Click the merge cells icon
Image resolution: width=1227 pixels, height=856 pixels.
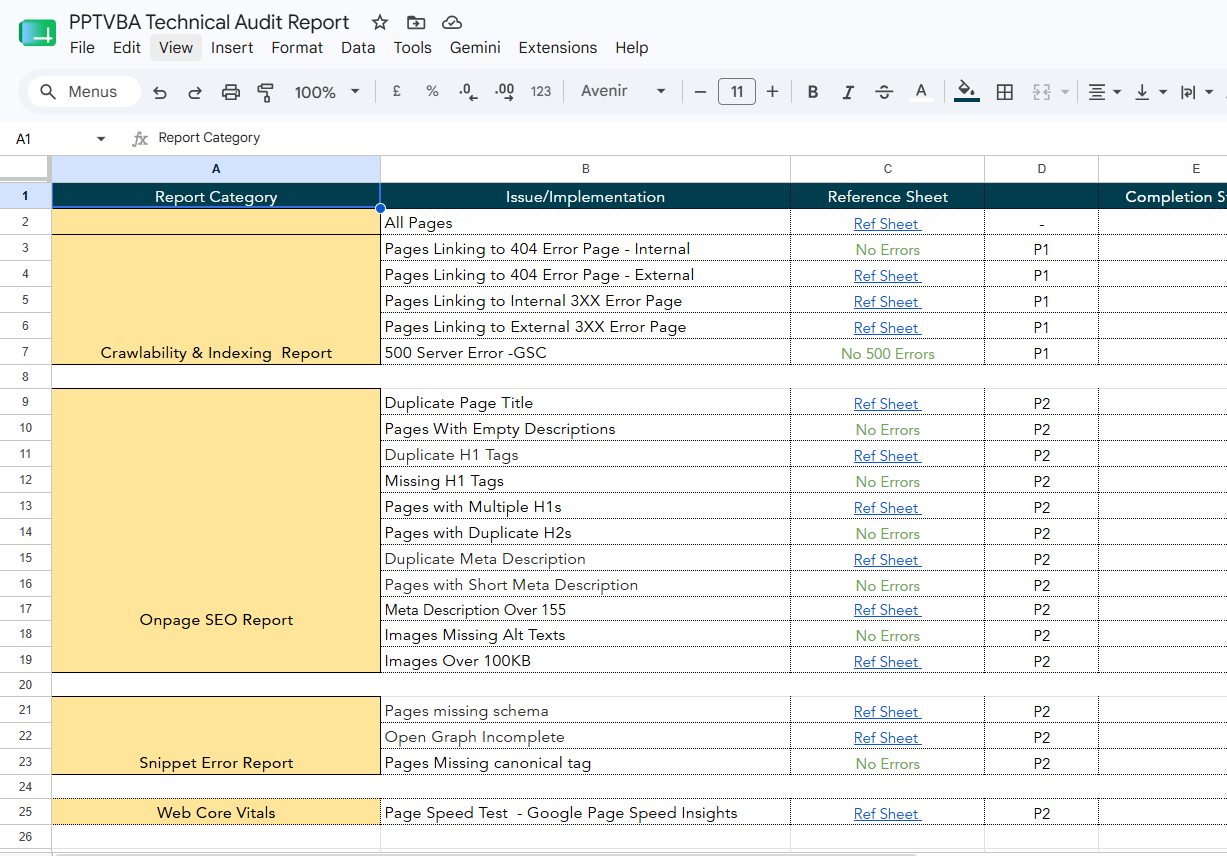(x=1041, y=92)
